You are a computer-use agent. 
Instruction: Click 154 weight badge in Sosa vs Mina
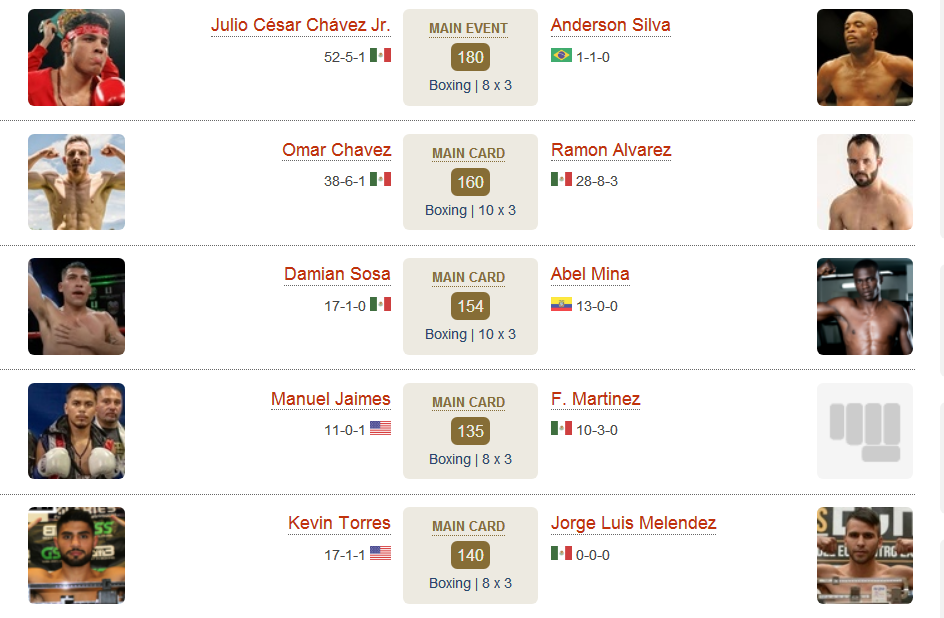click(470, 306)
